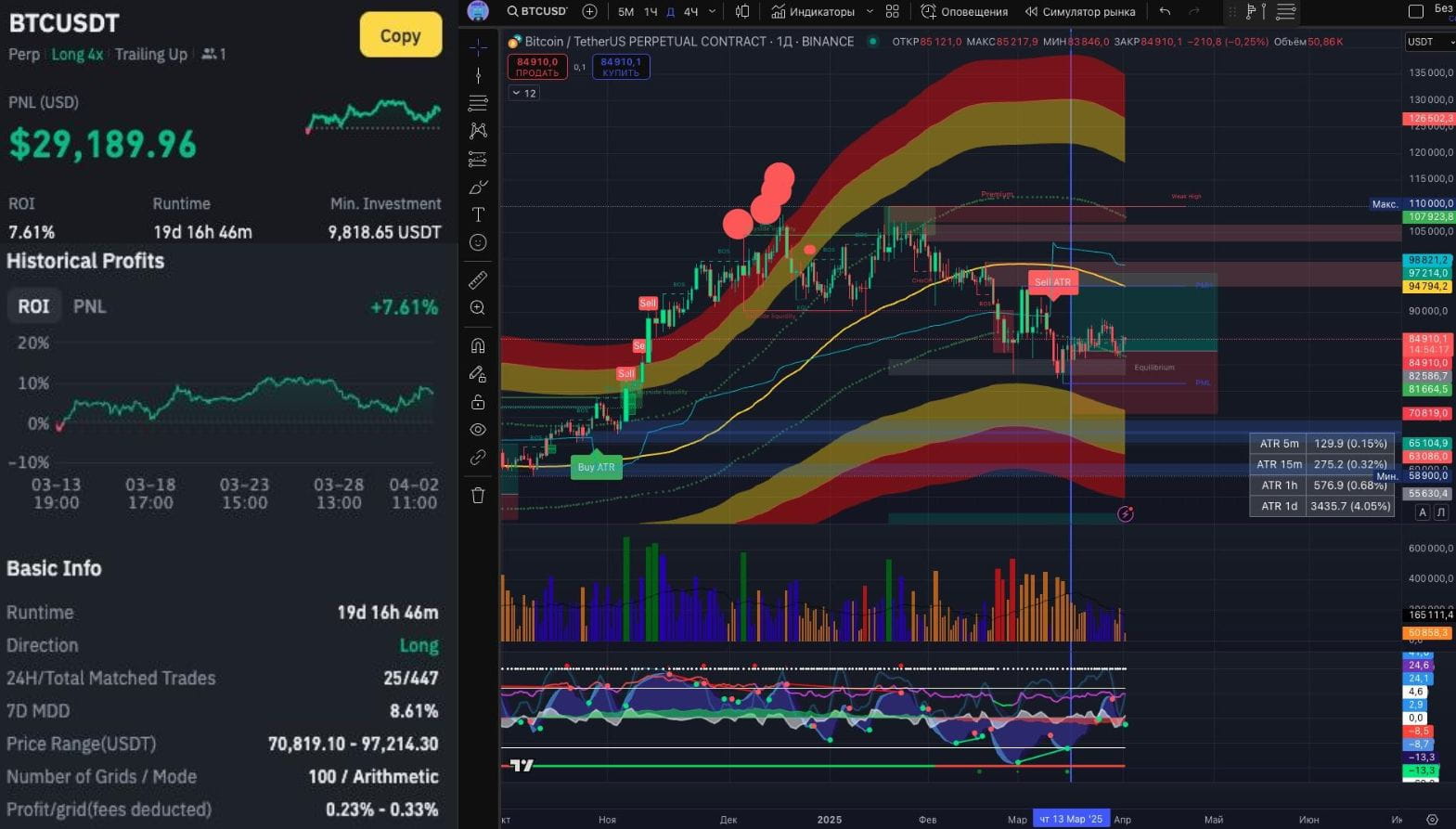The image size is (1456, 829).
Task: Toggle stay in drawing mode
Action: coord(478,374)
